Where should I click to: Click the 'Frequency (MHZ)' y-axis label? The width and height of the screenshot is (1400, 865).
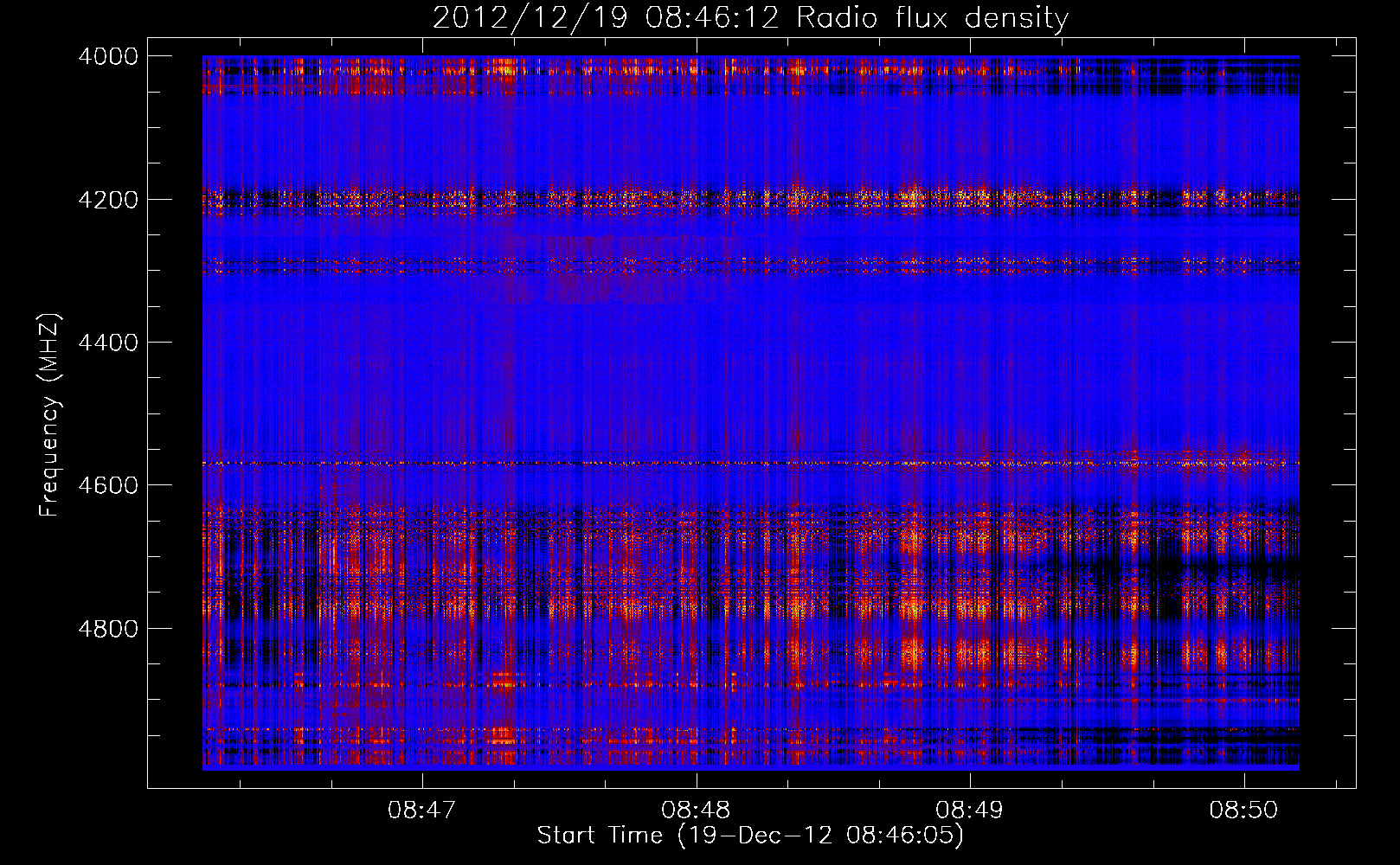50,414
